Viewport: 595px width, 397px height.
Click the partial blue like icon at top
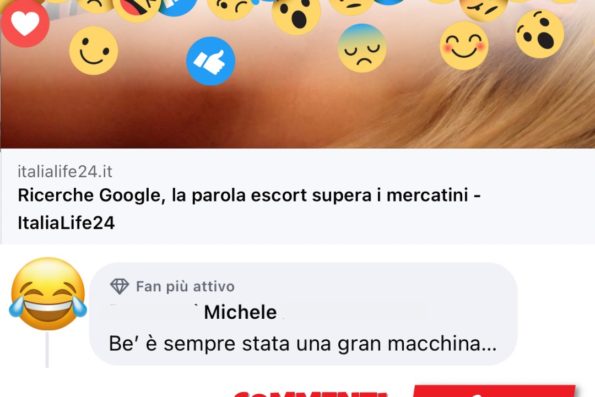pyautogui.click(x=177, y=7)
